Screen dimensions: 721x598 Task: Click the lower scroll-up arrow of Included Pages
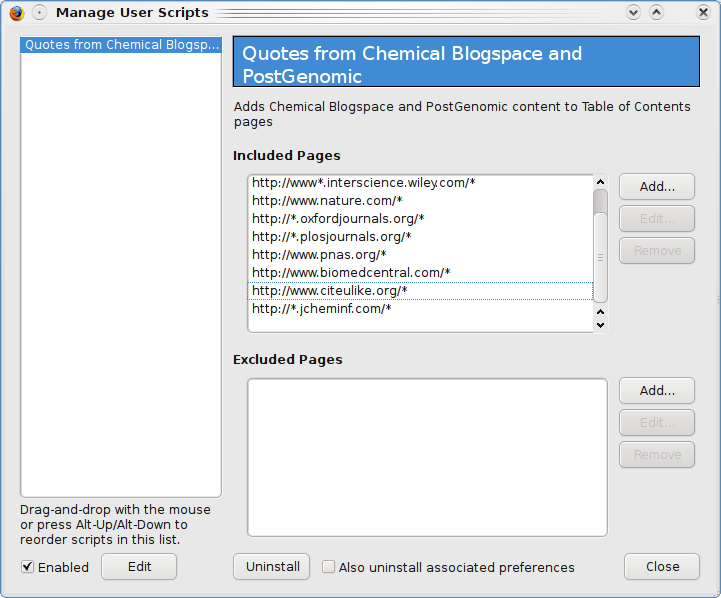coord(600,310)
